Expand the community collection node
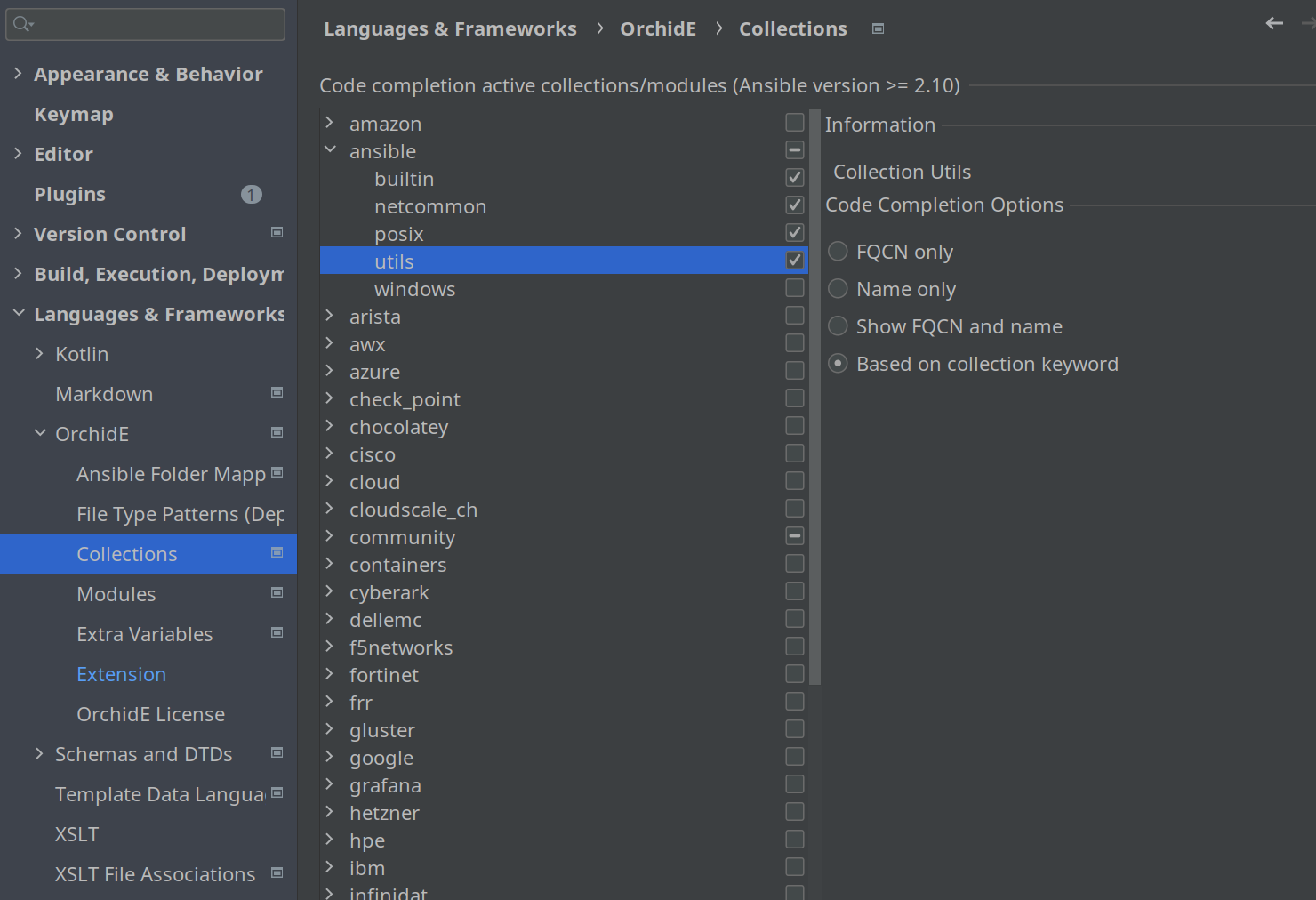This screenshot has width=1316, height=900. [330, 535]
